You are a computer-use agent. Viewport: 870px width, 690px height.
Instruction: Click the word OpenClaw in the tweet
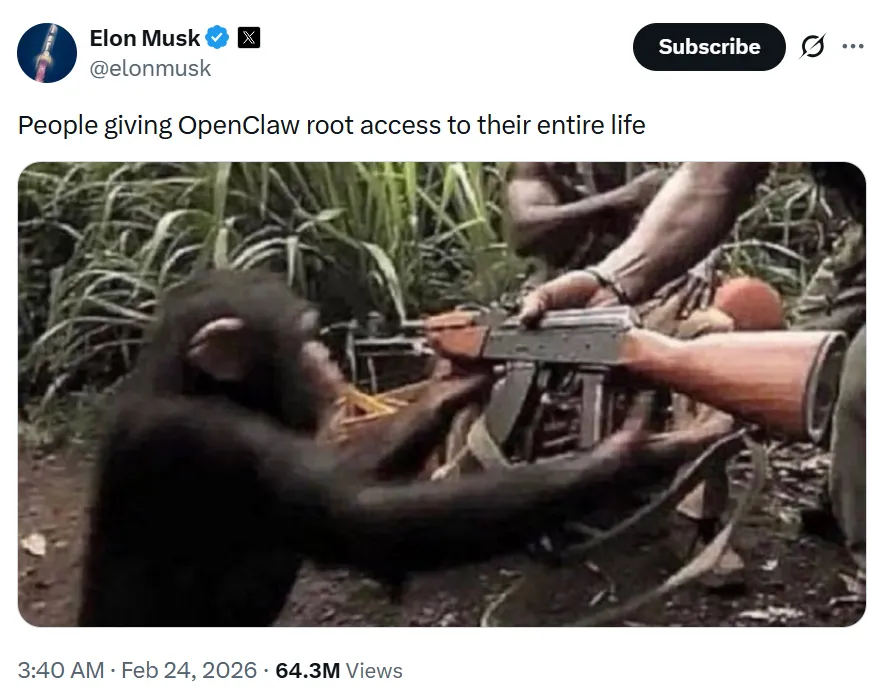pos(239,125)
